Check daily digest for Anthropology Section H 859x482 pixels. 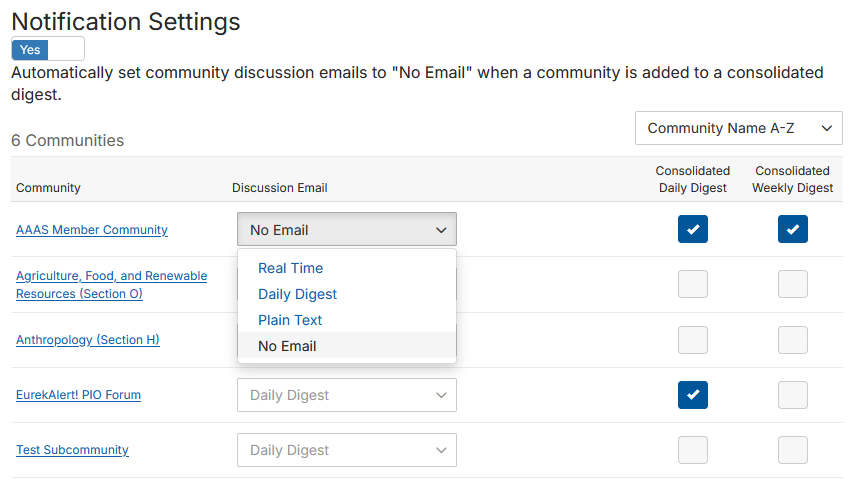coord(693,340)
